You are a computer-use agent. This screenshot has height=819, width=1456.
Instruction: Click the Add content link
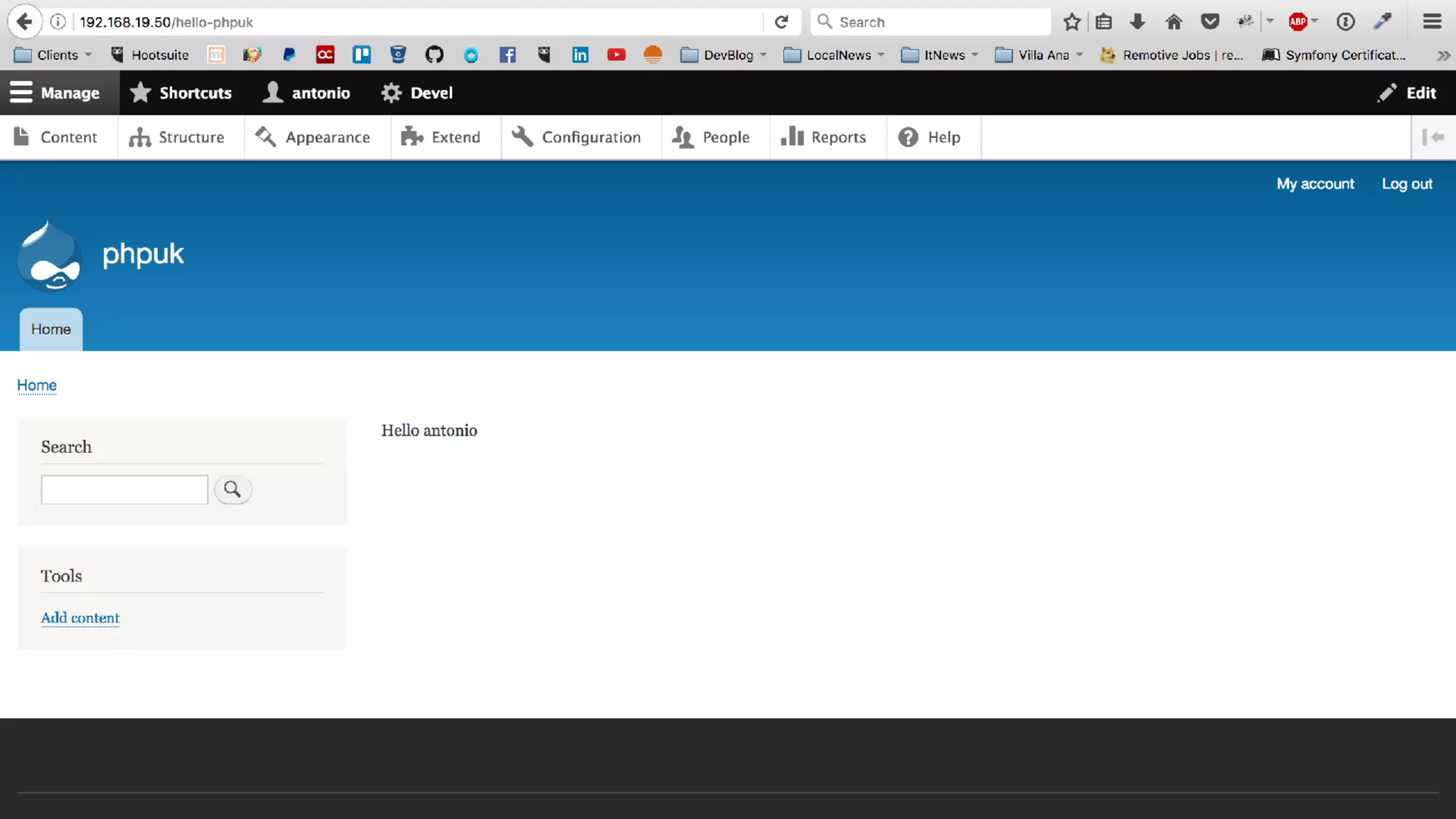click(x=80, y=618)
